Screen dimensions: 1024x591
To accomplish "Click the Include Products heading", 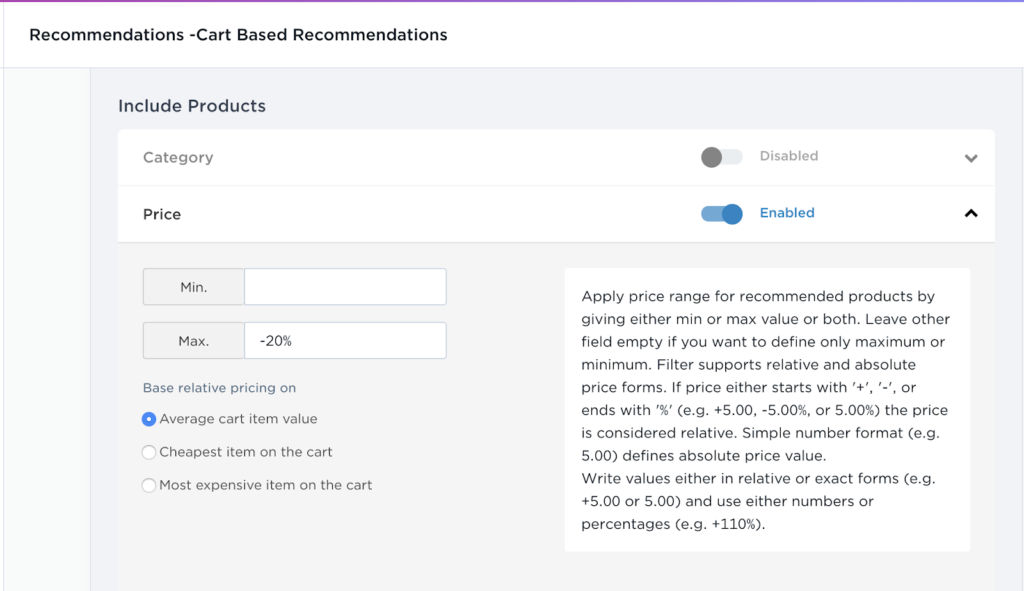I will (x=192, y=106).
